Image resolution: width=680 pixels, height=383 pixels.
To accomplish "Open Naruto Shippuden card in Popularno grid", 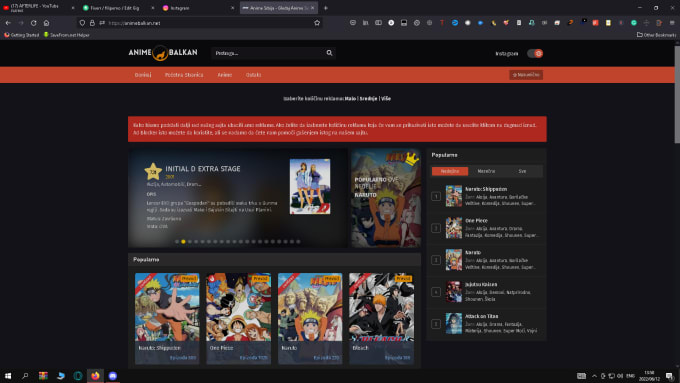I will (x=167, y=318).
